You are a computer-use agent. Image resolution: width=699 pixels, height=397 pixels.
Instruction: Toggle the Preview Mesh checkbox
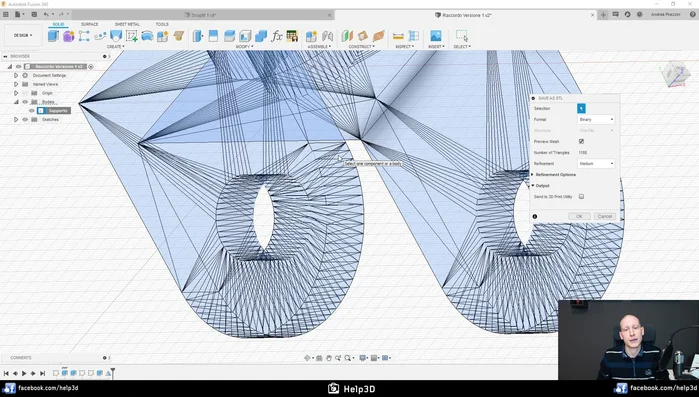(x=581, y=141)
